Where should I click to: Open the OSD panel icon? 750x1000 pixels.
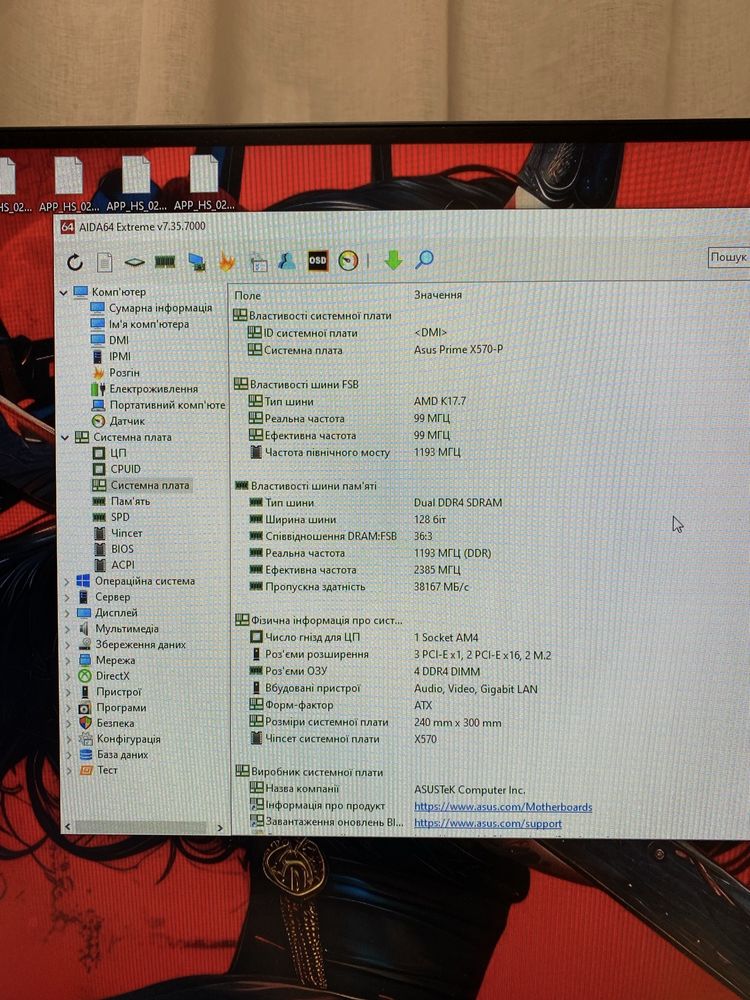coord(317,260)
